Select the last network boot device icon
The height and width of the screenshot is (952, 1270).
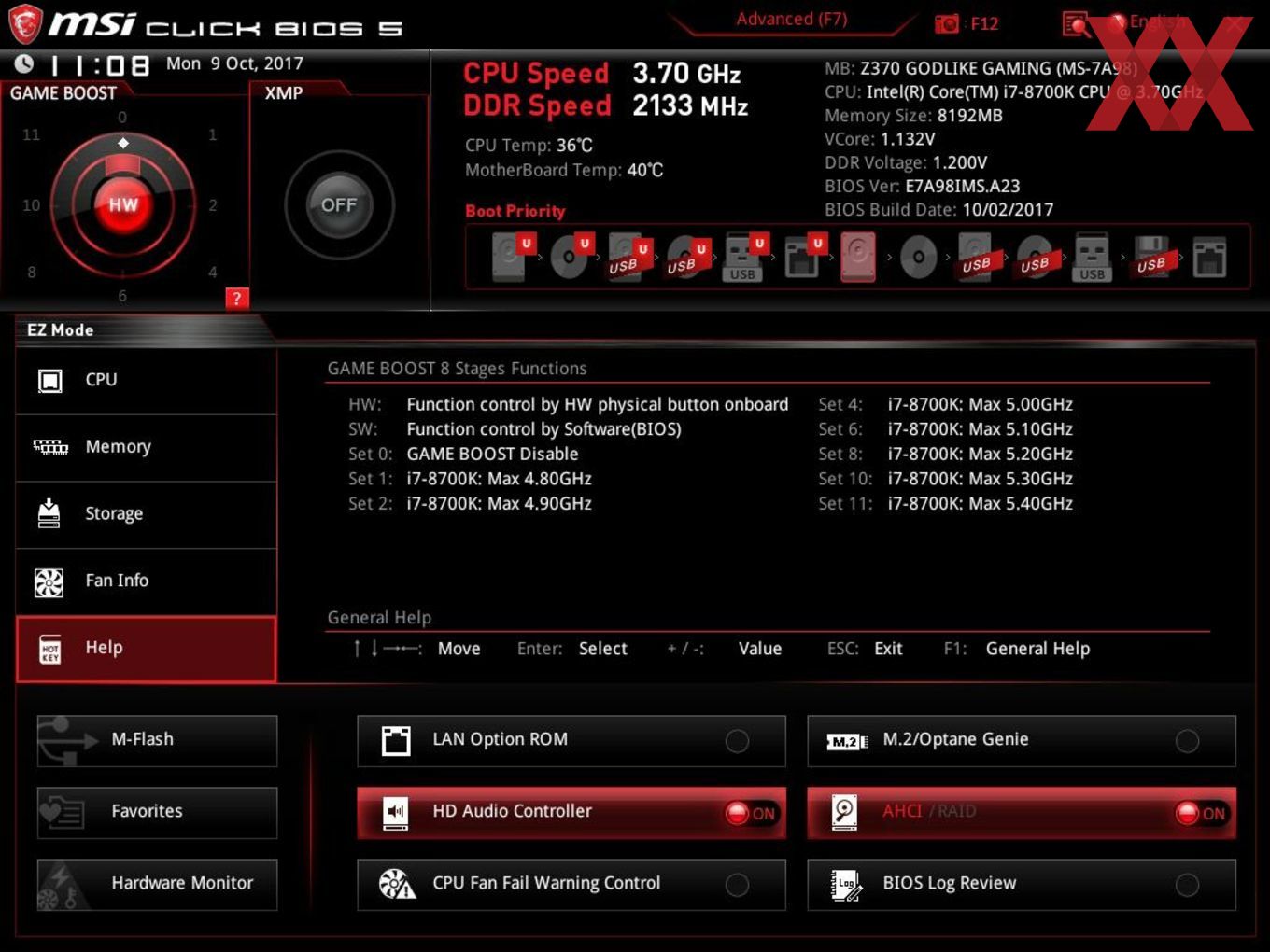tap(1209, 257)
